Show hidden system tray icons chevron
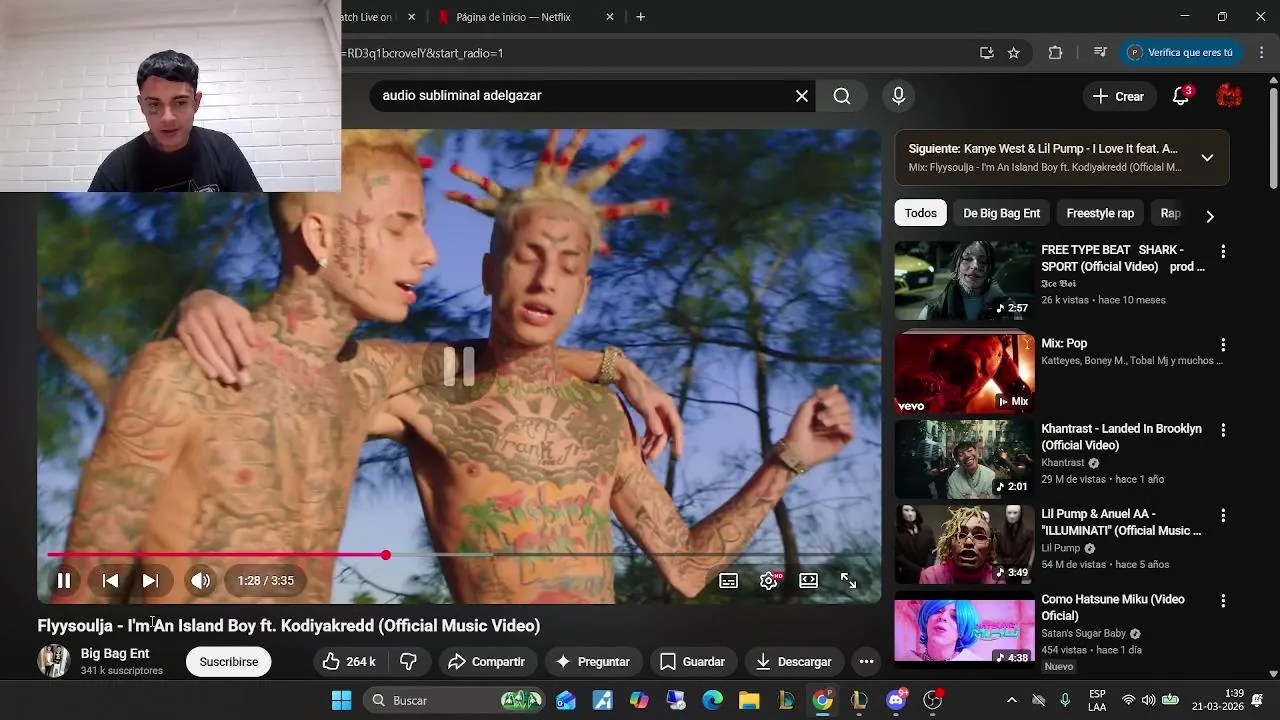Viewport: 1280px width, 720px height. 1011,700
